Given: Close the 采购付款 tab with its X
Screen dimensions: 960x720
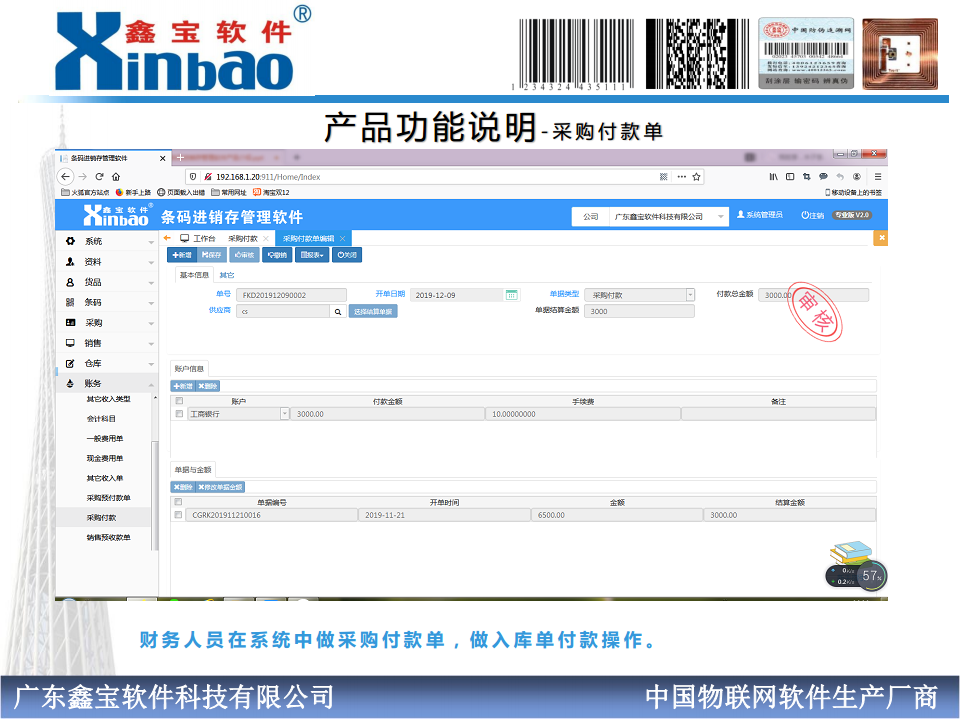Looking at the screenshot, I should (266, 238).
